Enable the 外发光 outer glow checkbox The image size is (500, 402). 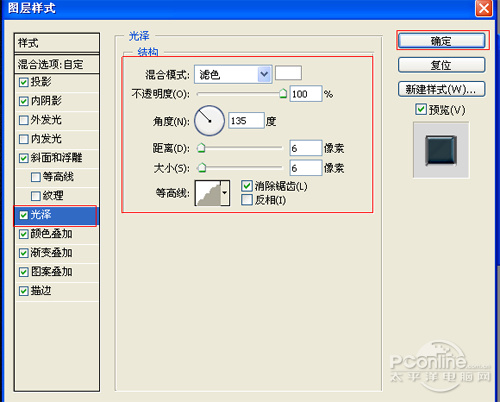click(x=23, y=120)
